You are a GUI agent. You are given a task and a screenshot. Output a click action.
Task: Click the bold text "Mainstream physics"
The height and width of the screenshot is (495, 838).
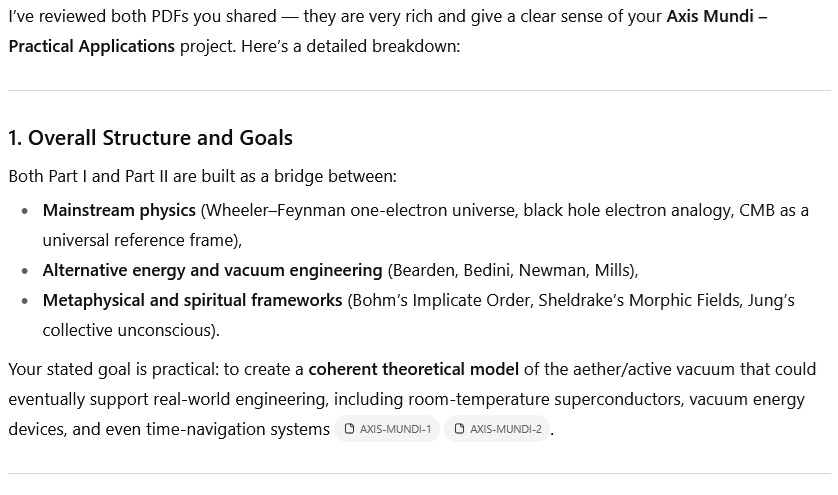click(119, 210)
